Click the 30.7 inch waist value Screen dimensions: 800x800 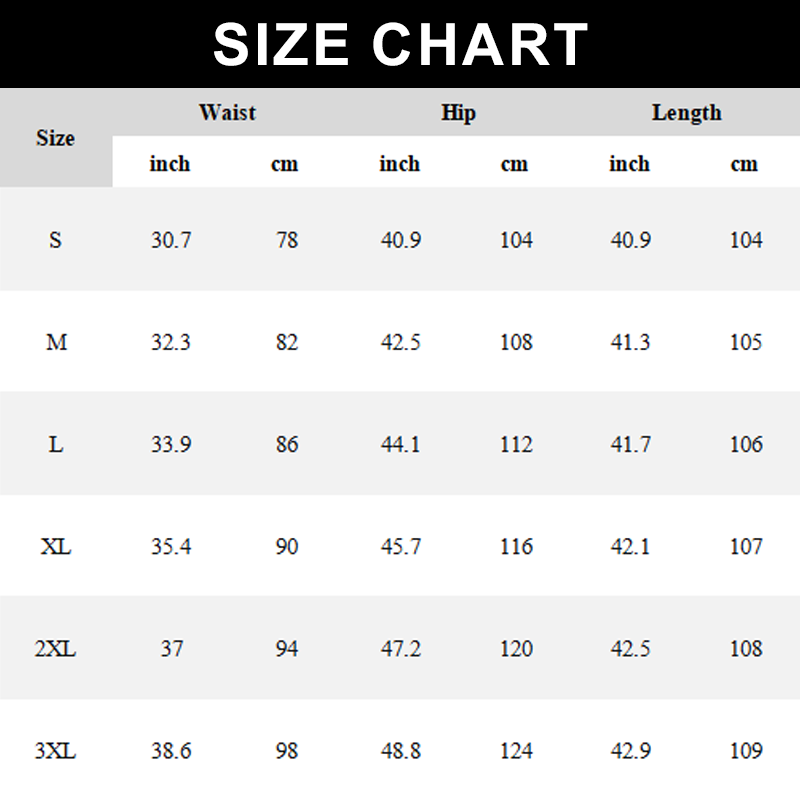[x=171, y=240]
